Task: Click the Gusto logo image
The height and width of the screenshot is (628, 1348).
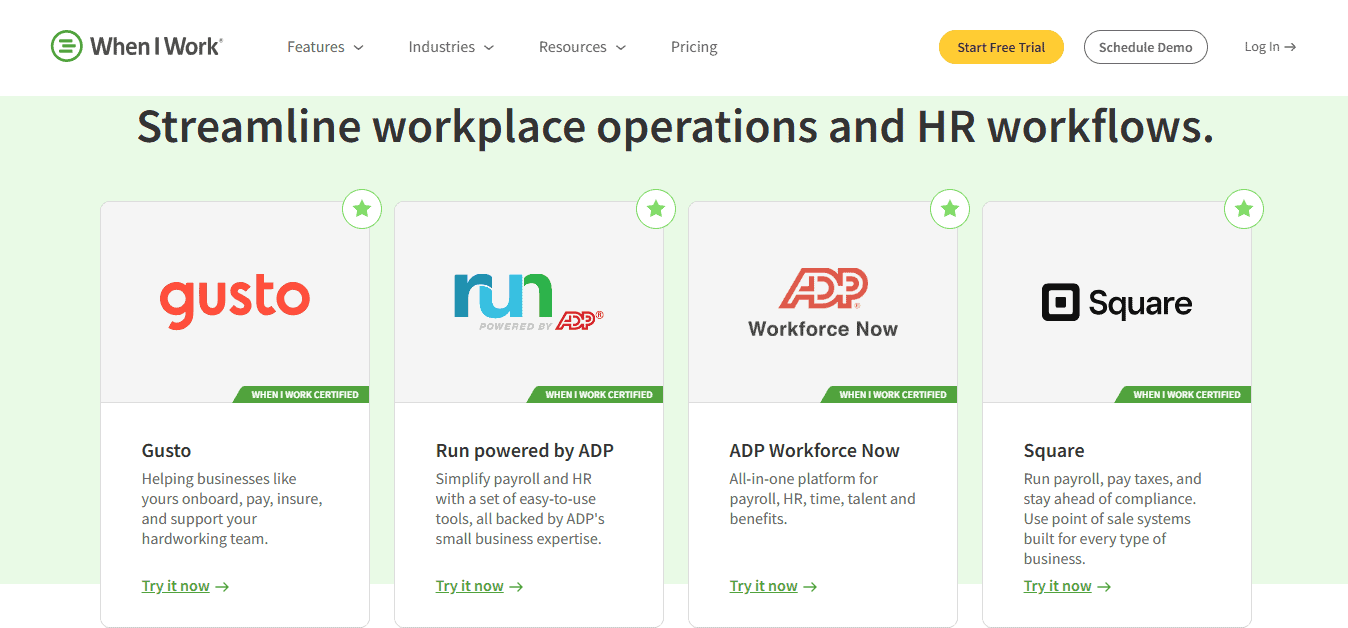Action: tap(235, 302)
